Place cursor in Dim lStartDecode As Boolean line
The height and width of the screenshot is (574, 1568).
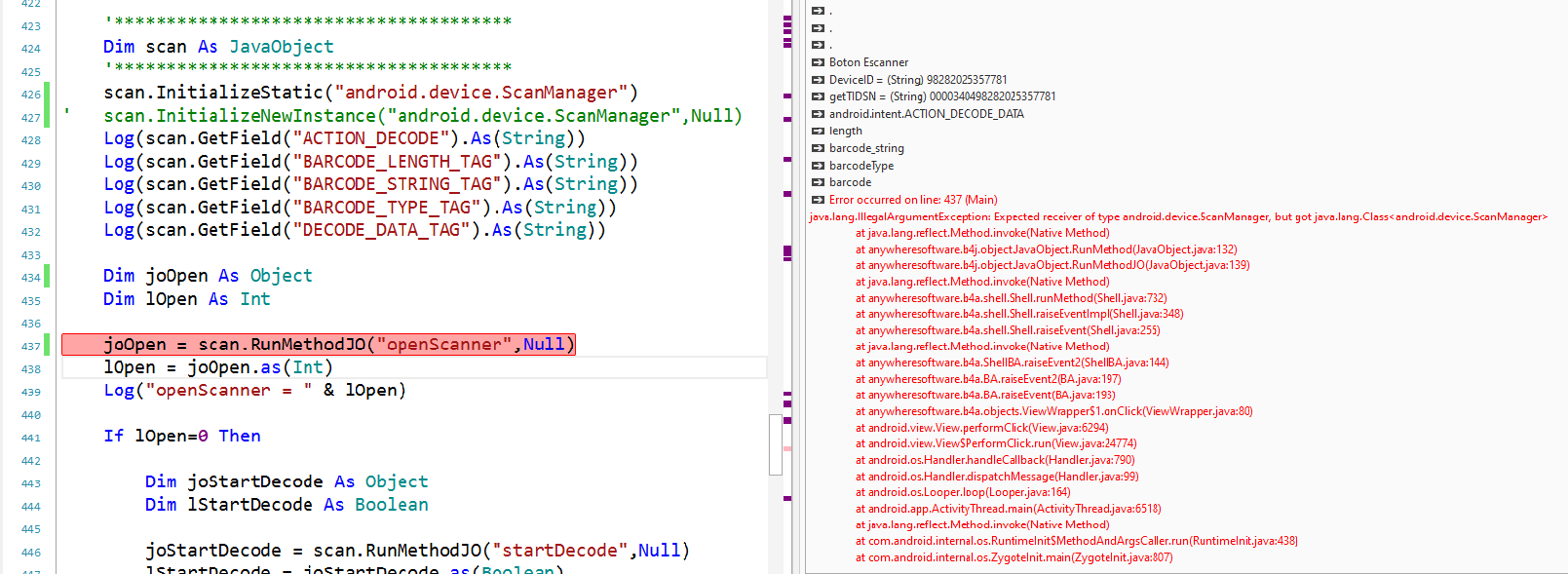287,505
